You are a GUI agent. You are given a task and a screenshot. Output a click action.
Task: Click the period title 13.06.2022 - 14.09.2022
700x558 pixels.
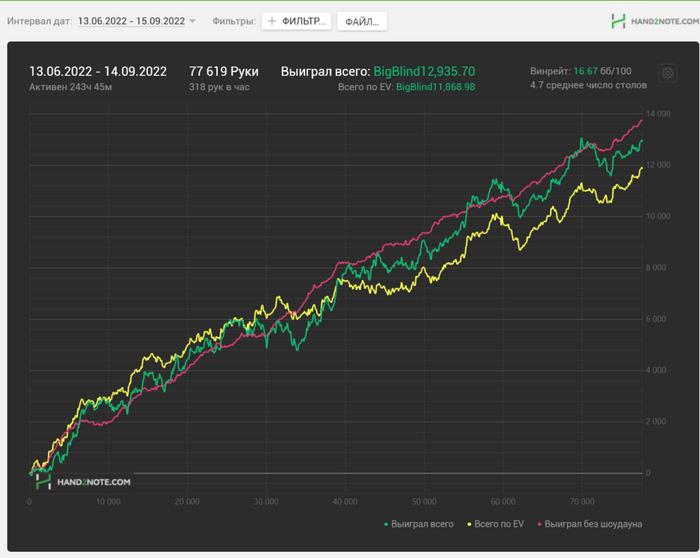(x=98, y=71)
